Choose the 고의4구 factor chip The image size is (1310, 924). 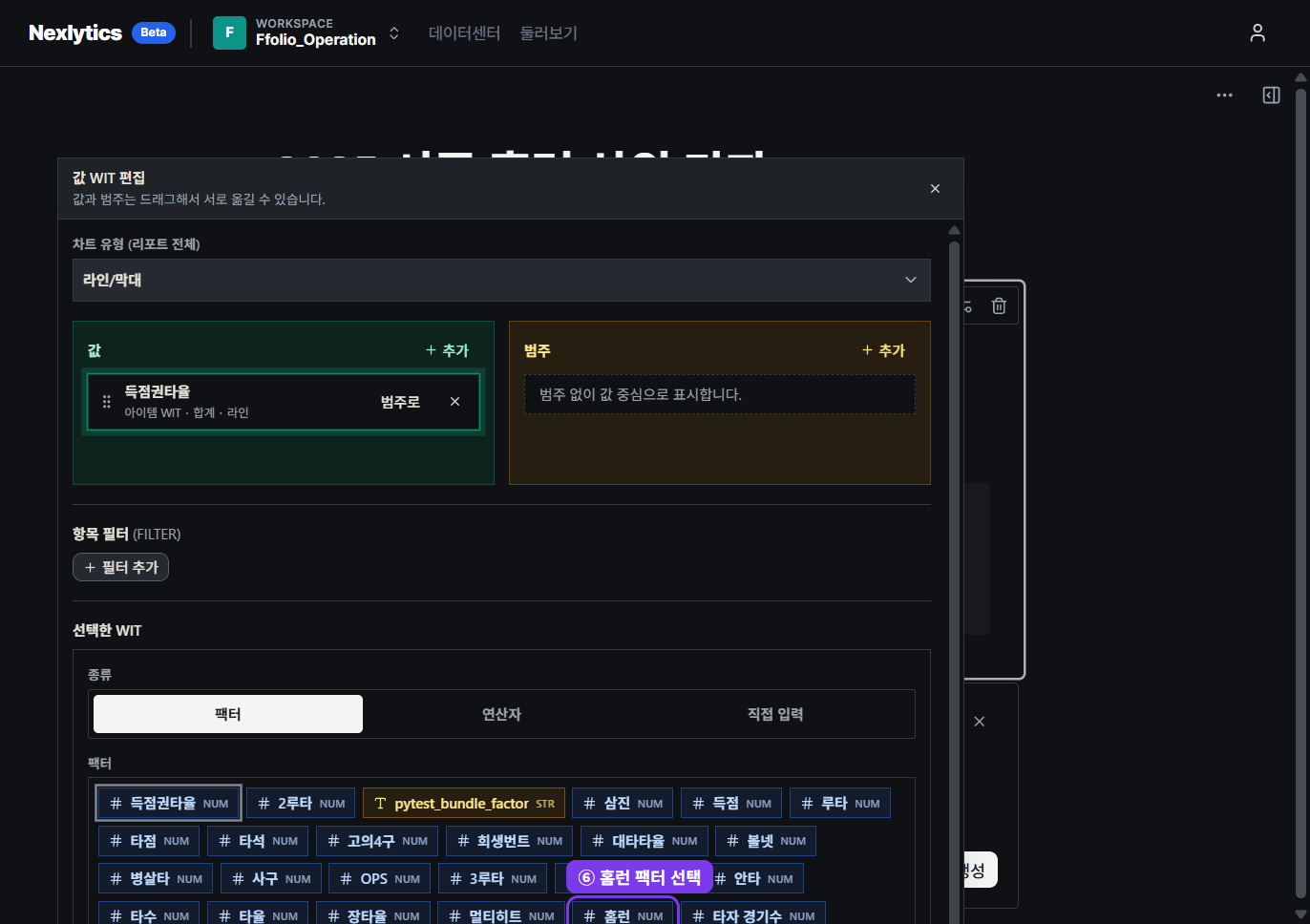pos(377,841)
